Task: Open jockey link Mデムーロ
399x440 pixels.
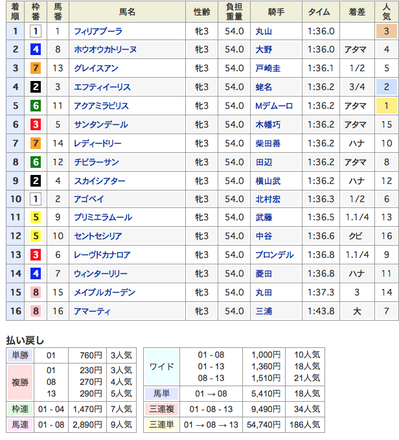Action: coord(274,106)
